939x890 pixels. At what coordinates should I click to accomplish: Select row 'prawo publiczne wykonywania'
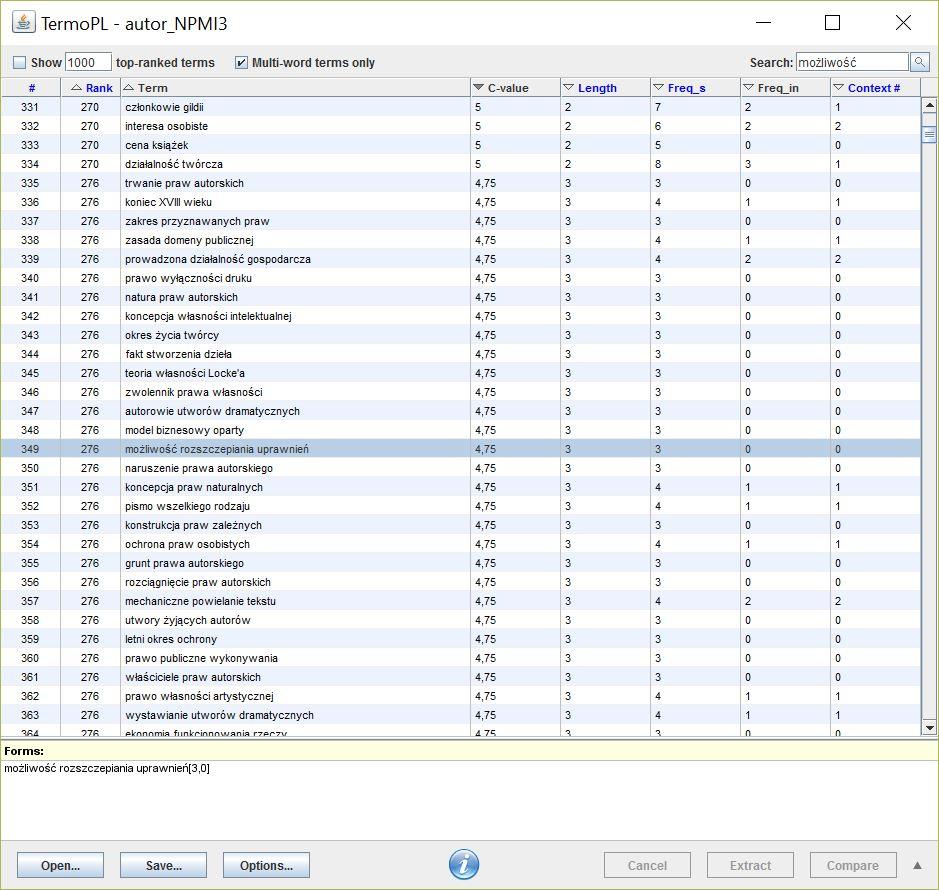pos(461,658)
